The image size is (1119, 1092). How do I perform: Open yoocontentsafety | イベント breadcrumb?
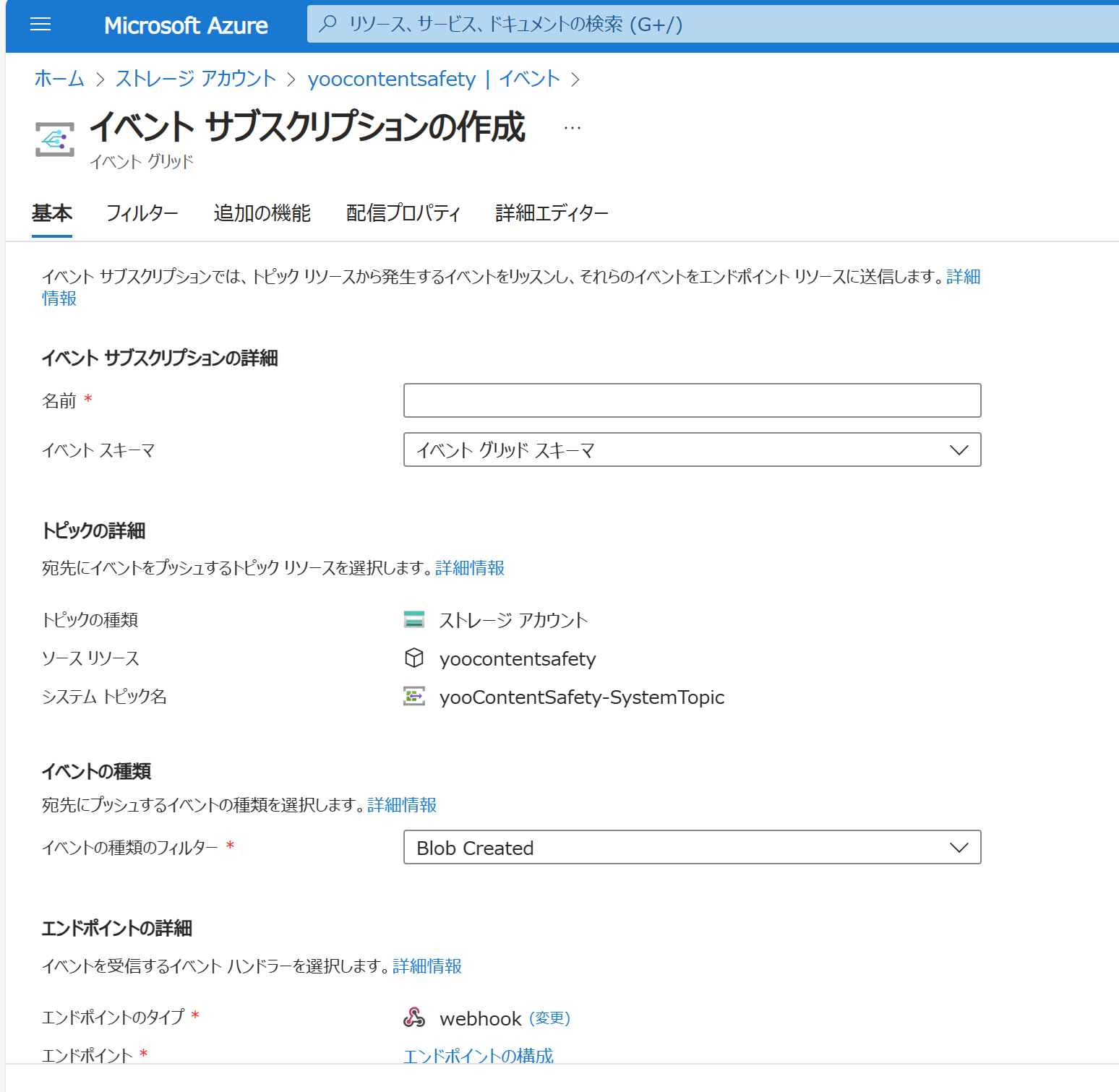434,78
